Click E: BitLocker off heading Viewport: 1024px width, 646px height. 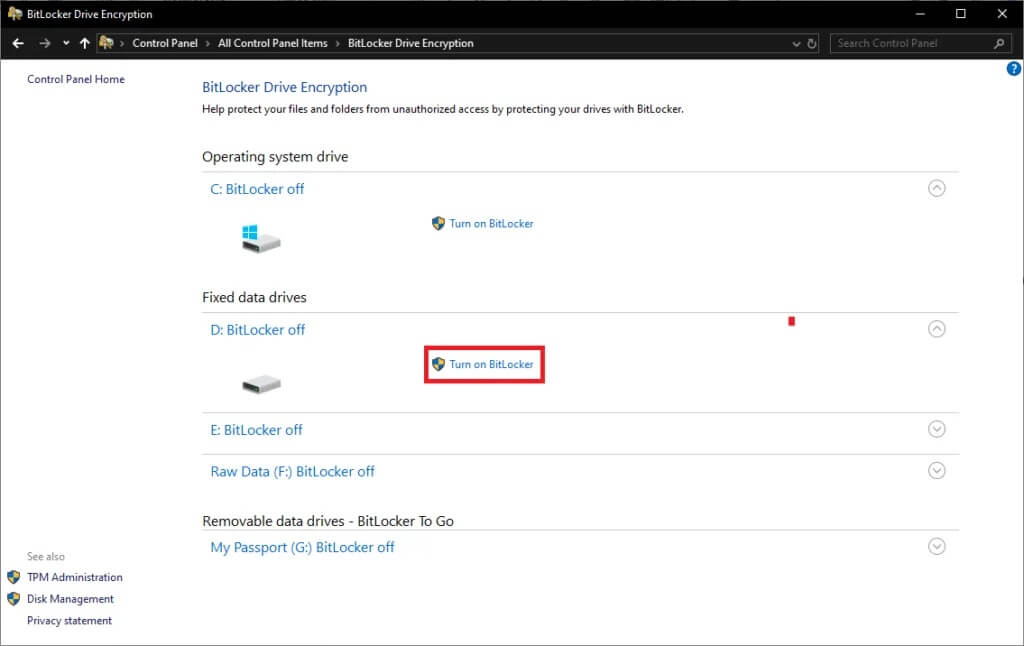pyautogui.click(x=256, y=430)
